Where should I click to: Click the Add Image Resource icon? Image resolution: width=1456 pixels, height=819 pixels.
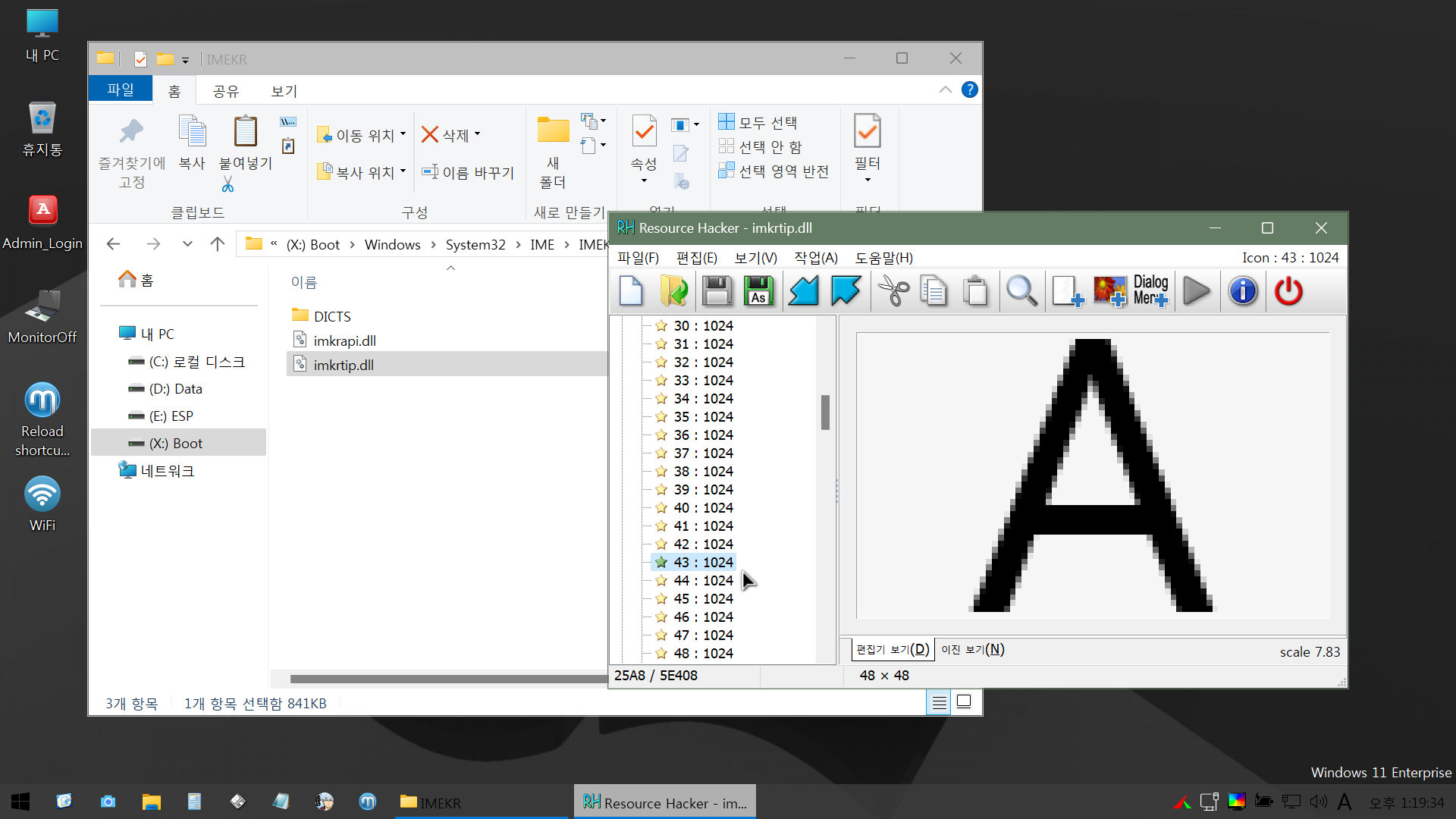pos(1109,291)
